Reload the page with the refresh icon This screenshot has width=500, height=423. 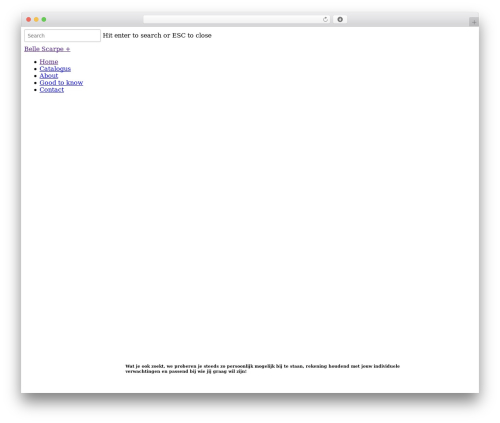point(325,19)
